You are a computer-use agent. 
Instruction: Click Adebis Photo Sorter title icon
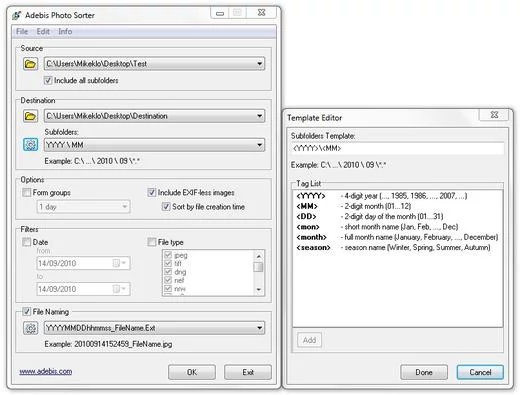tap(17, 15)
